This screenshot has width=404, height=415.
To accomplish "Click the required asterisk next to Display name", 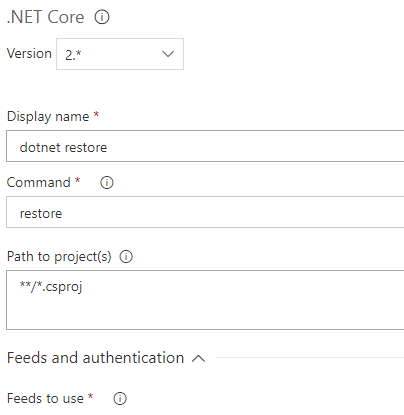I will (x=96, y=114).
